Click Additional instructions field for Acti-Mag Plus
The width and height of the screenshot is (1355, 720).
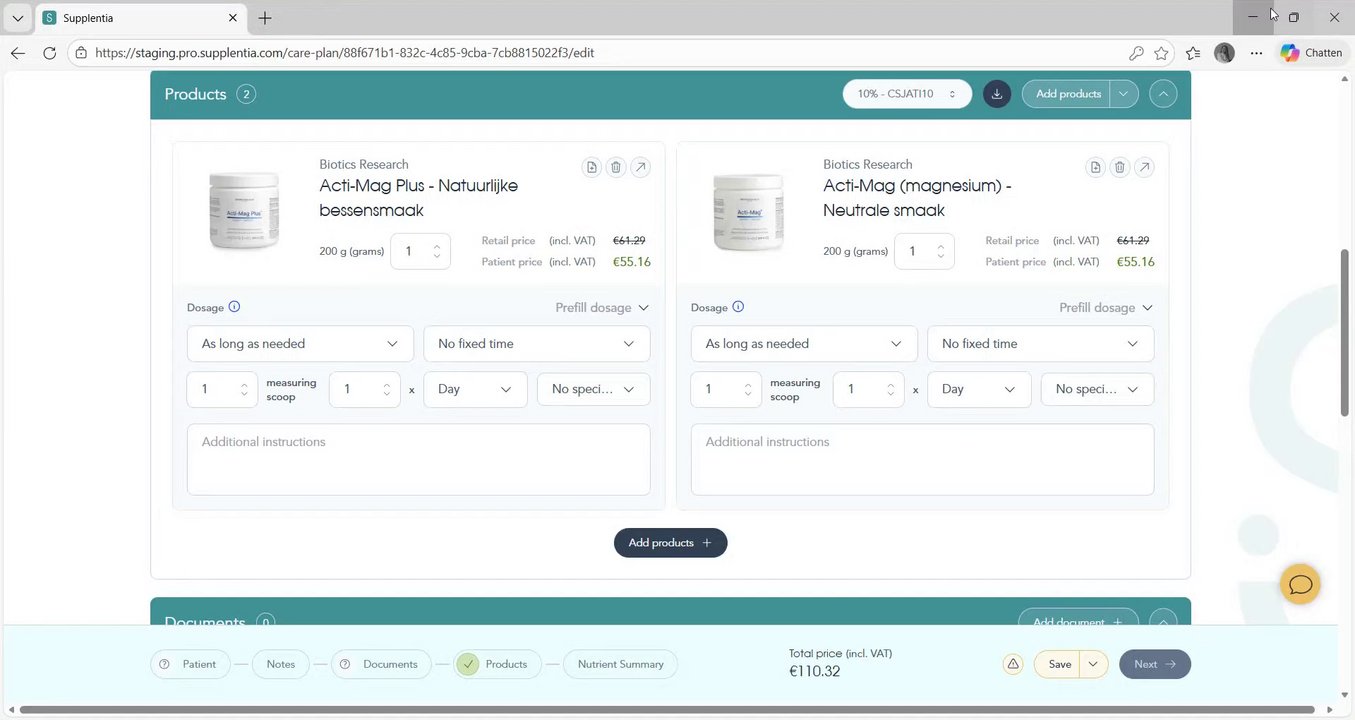pos(418,459)
